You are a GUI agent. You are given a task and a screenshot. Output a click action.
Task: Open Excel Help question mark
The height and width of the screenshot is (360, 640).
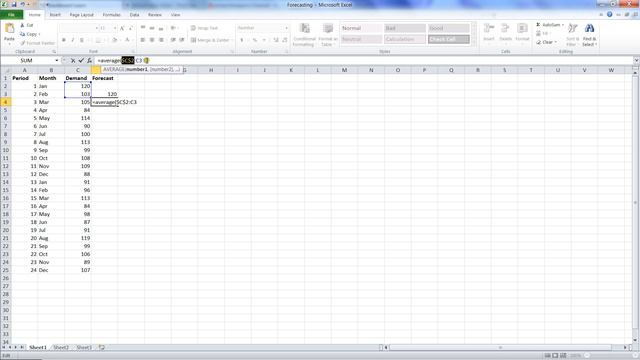tap(609, 14)
